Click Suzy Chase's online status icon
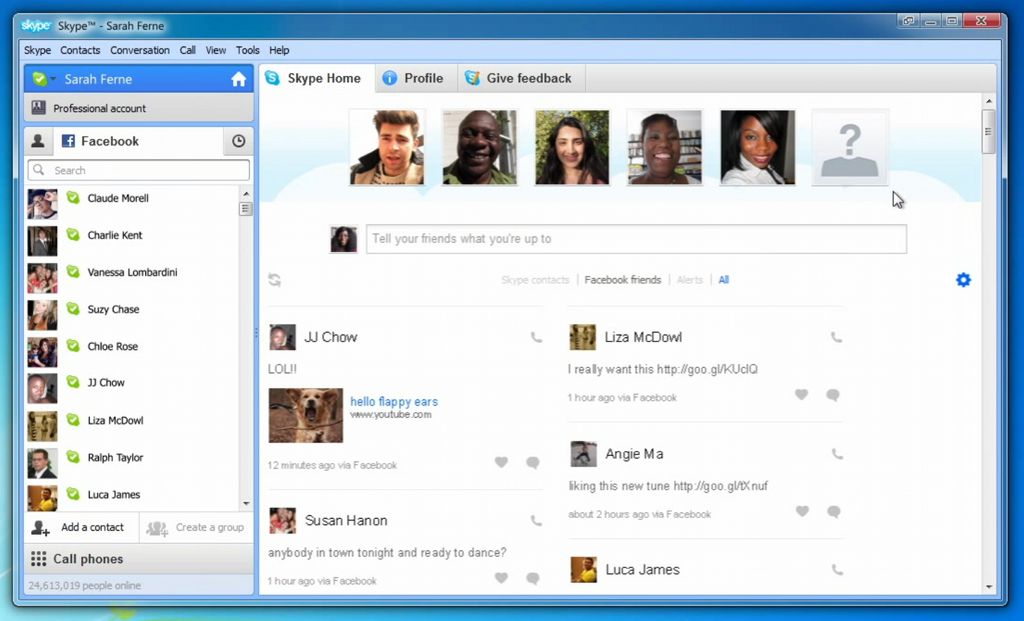The height and width of the screenshot is (621, 1024). tap(73, 308)
